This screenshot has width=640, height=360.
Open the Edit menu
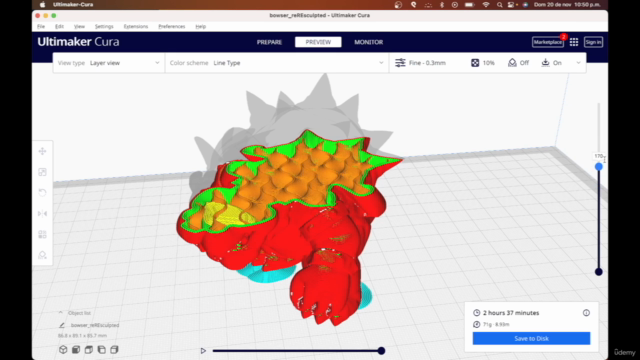coord(59,27)
